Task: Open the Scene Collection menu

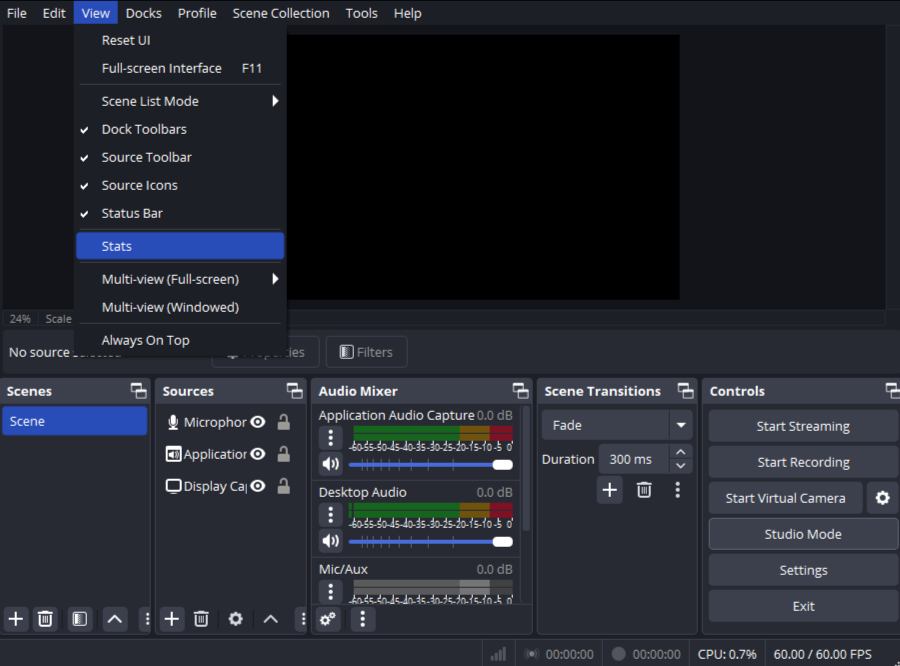Action: (x=280, y=13)
